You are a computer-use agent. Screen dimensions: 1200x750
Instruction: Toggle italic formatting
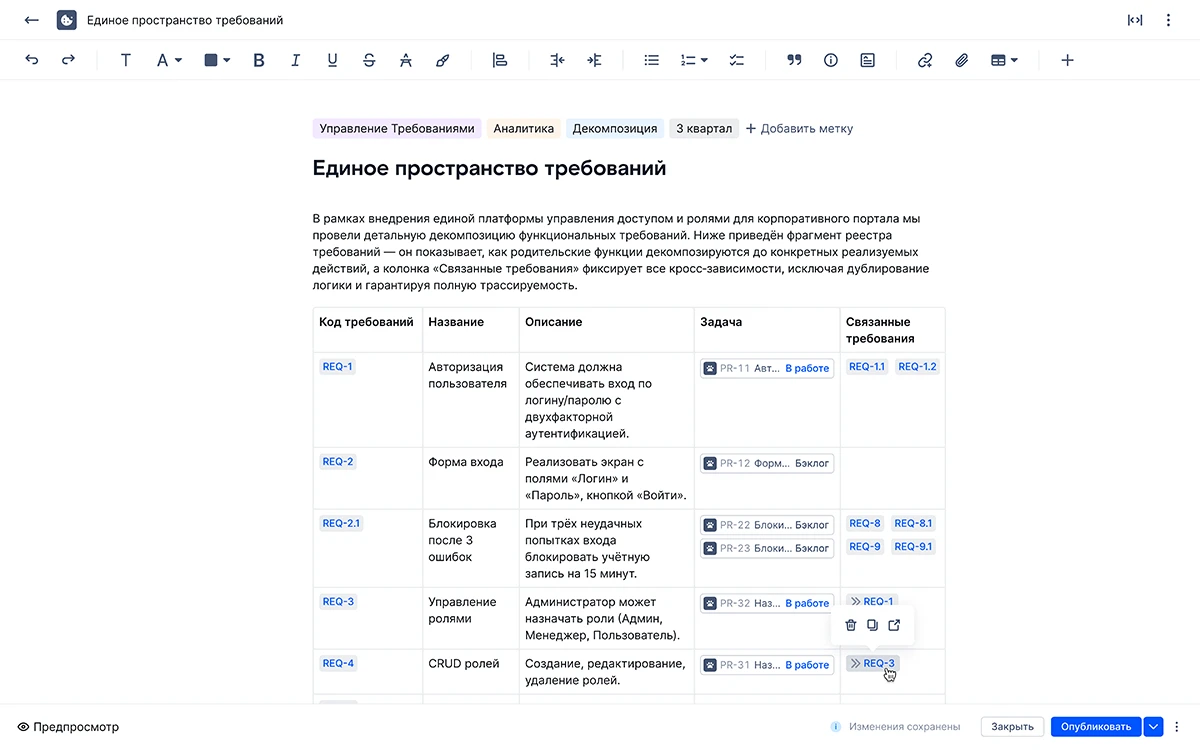coord(295,60)
